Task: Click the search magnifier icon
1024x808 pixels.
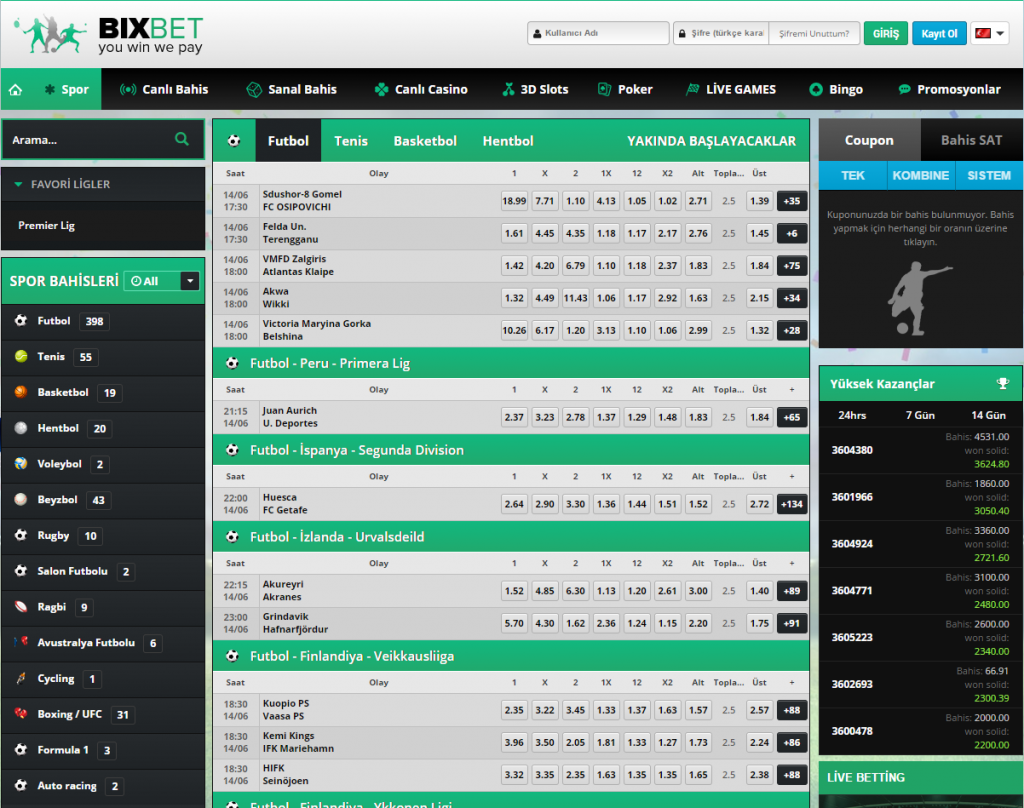Action: (x=182, y=139)
